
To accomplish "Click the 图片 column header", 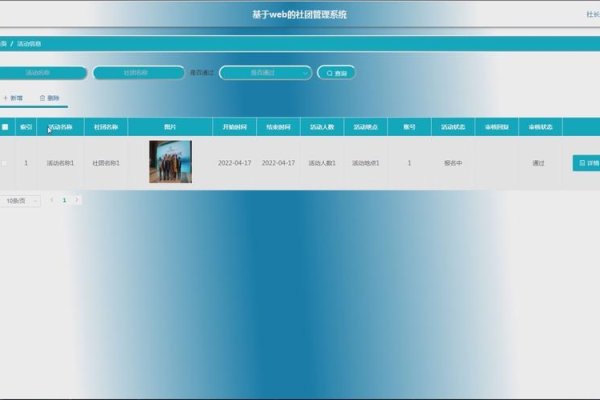I will (170, 127).
